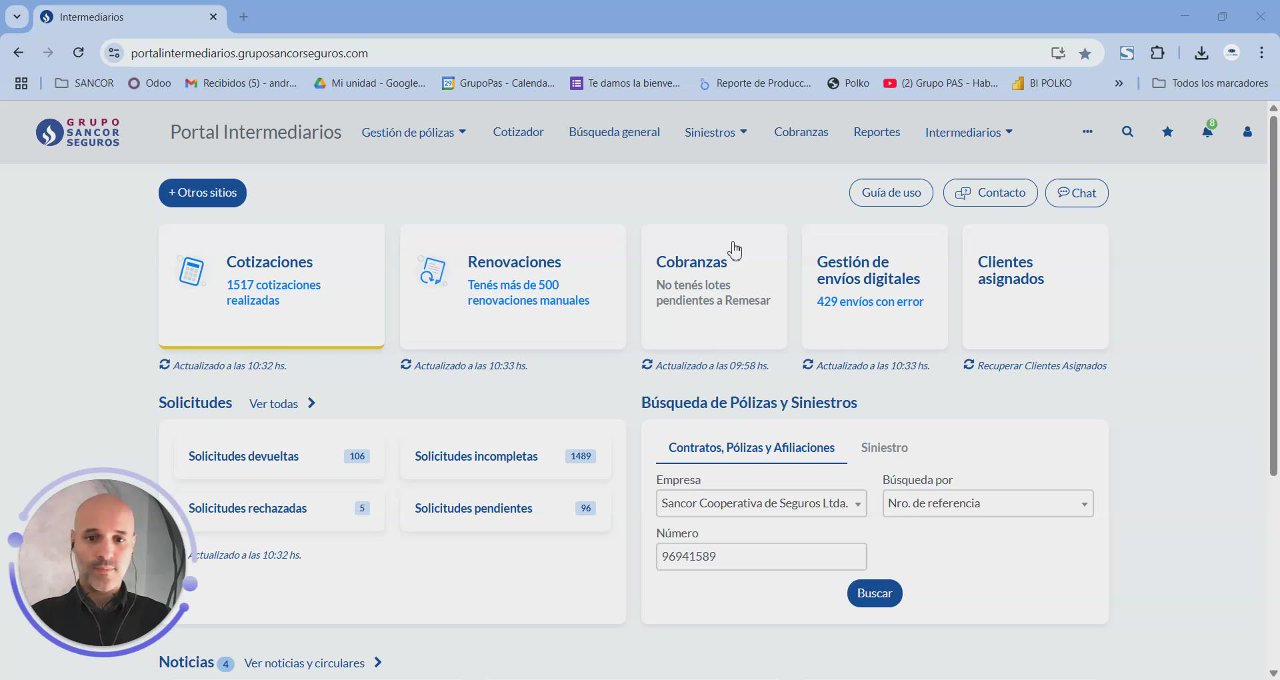The image size is (1280, 680).
Task: Open Clientes asignados card
Action: tap(1035, 287)
